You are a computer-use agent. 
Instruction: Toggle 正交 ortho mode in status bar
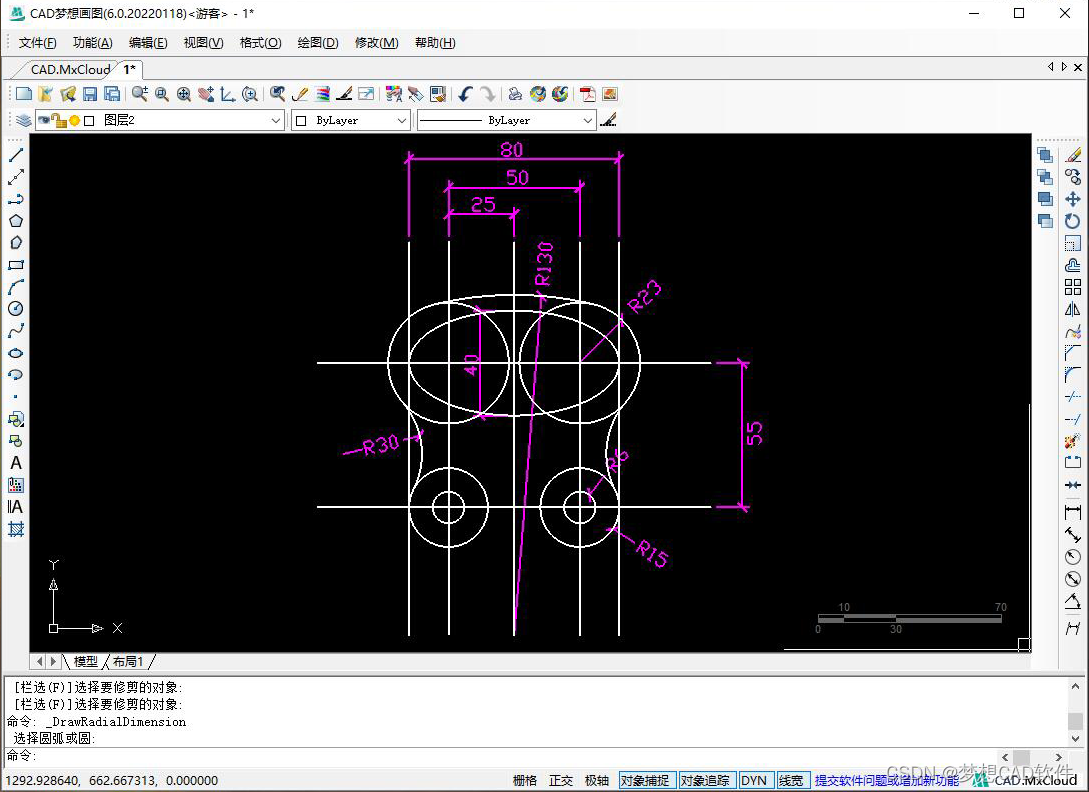click(x=560, y=780)
